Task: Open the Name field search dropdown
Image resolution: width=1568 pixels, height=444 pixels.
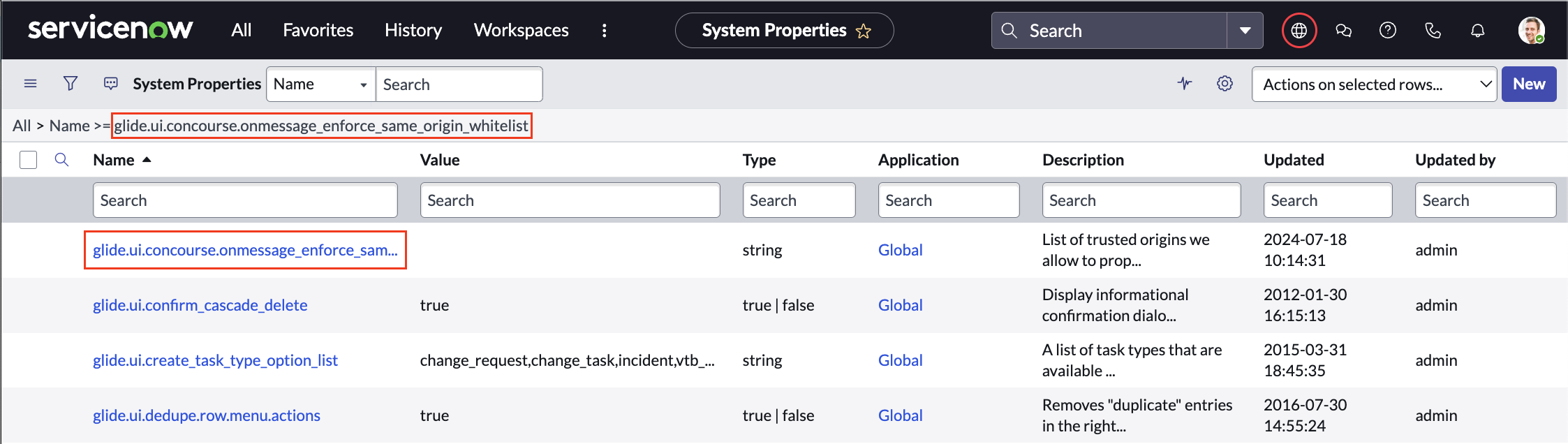Action: [321, 84]
